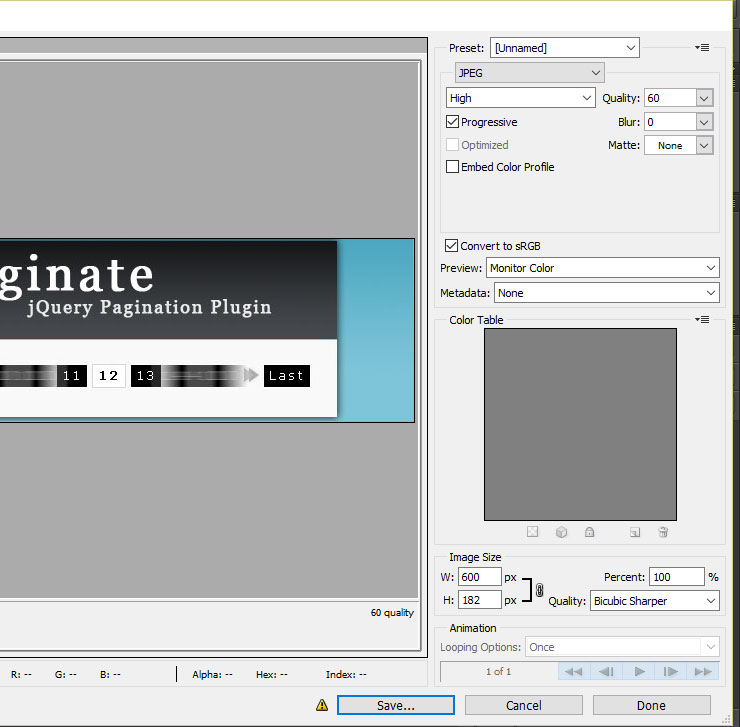Open the Optimize panel flyout menu icon
This screenshot has height=727, width=740.
point(702,48)
